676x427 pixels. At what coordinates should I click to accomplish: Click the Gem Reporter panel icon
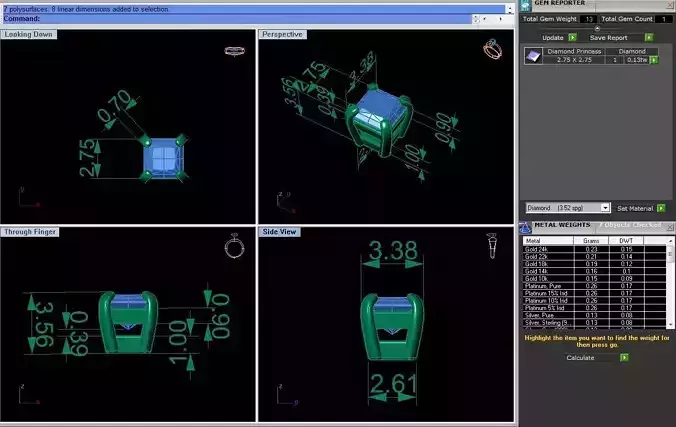(525, 5)
